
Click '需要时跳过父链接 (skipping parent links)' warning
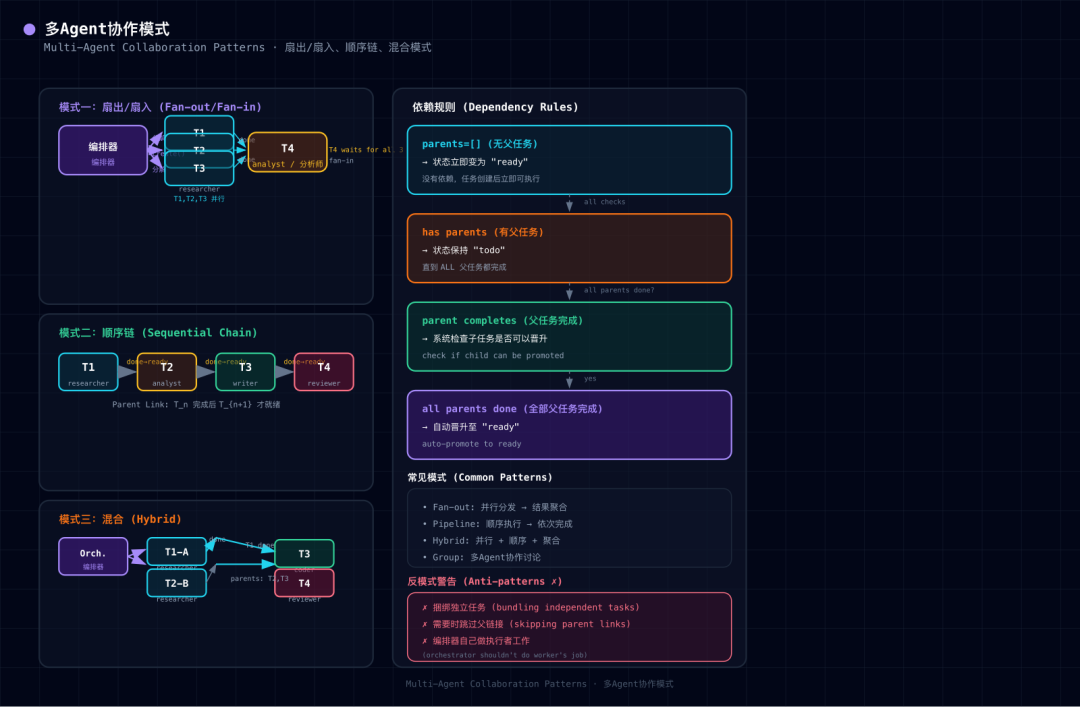526,624
